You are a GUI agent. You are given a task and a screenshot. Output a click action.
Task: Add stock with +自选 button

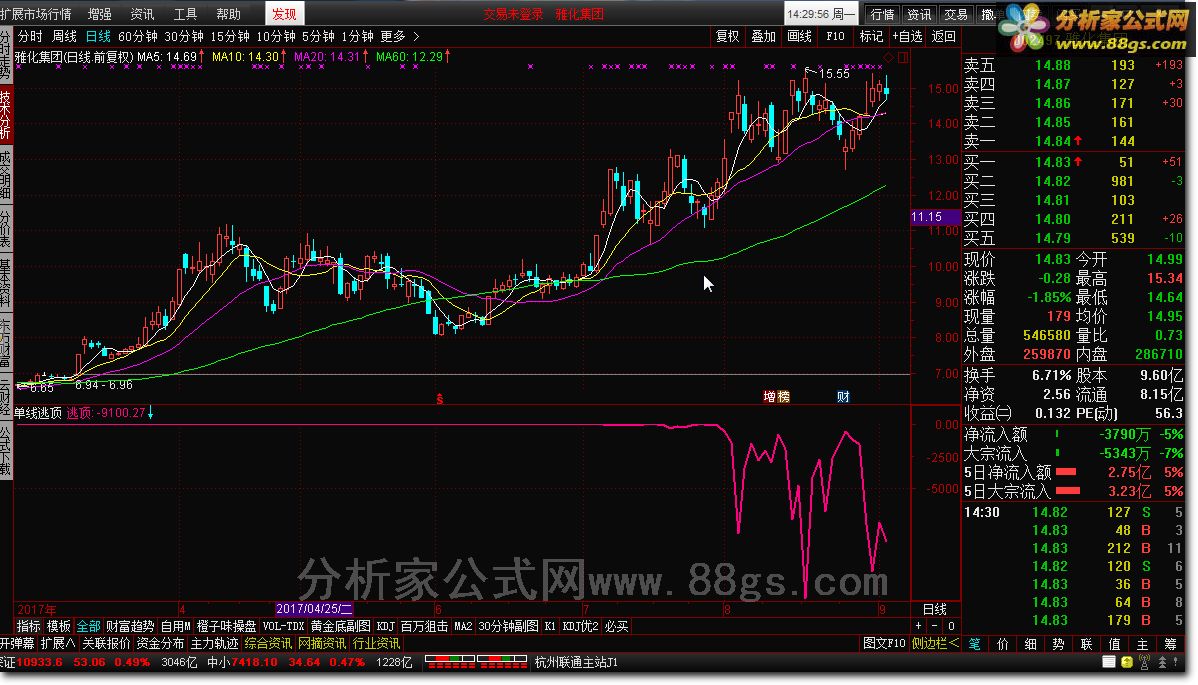[907, 36]
